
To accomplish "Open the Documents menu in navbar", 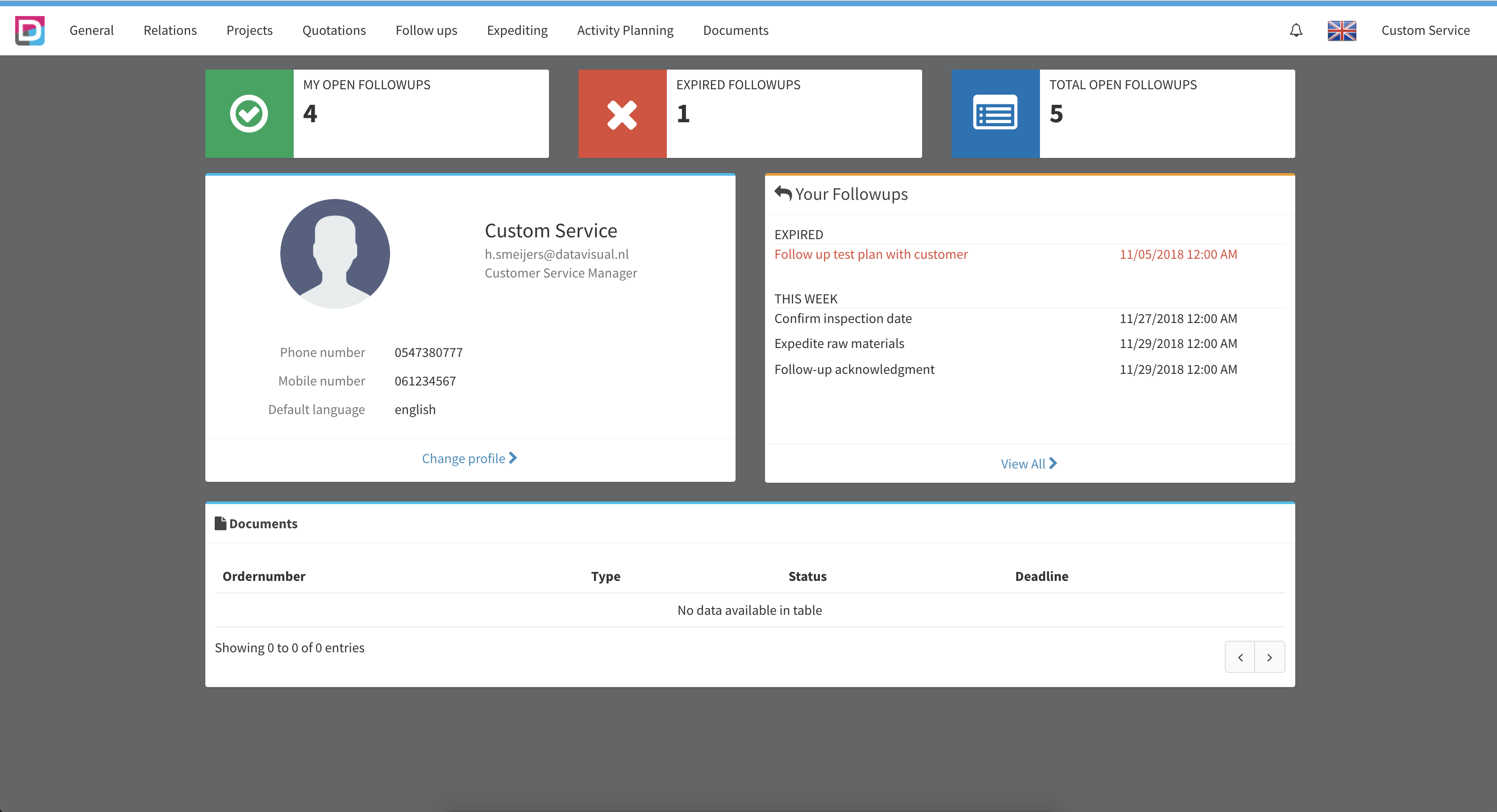I will 736,30.
